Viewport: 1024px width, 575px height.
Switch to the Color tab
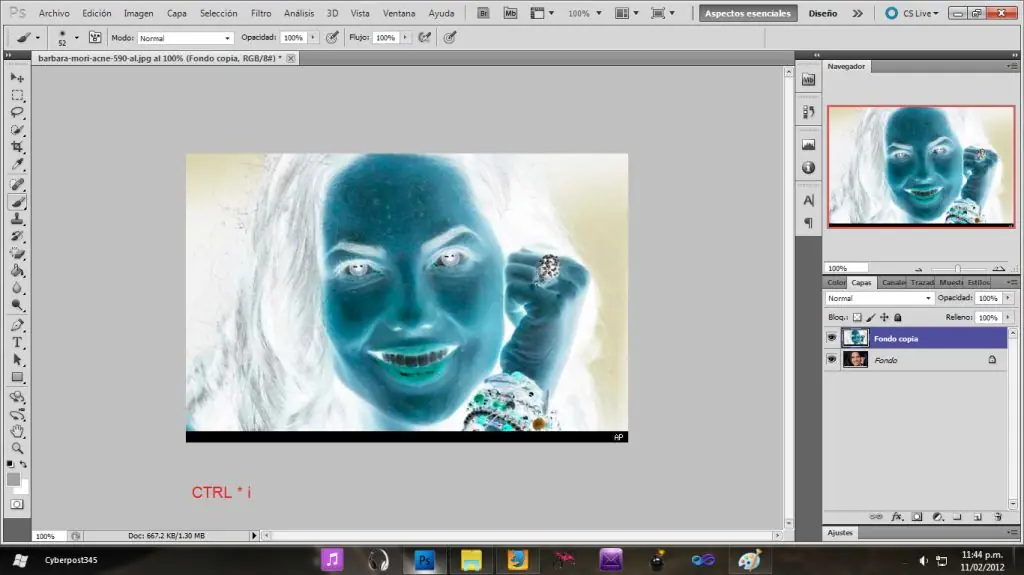click(x=836, y=282)
